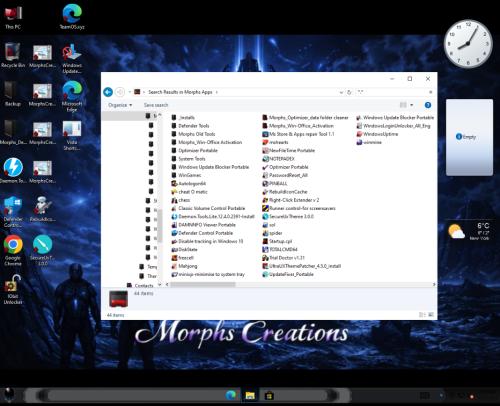Open the view options dropdown arrow
Image resolution: width=500 pixels, height=406 pixels.
(412, 105)
